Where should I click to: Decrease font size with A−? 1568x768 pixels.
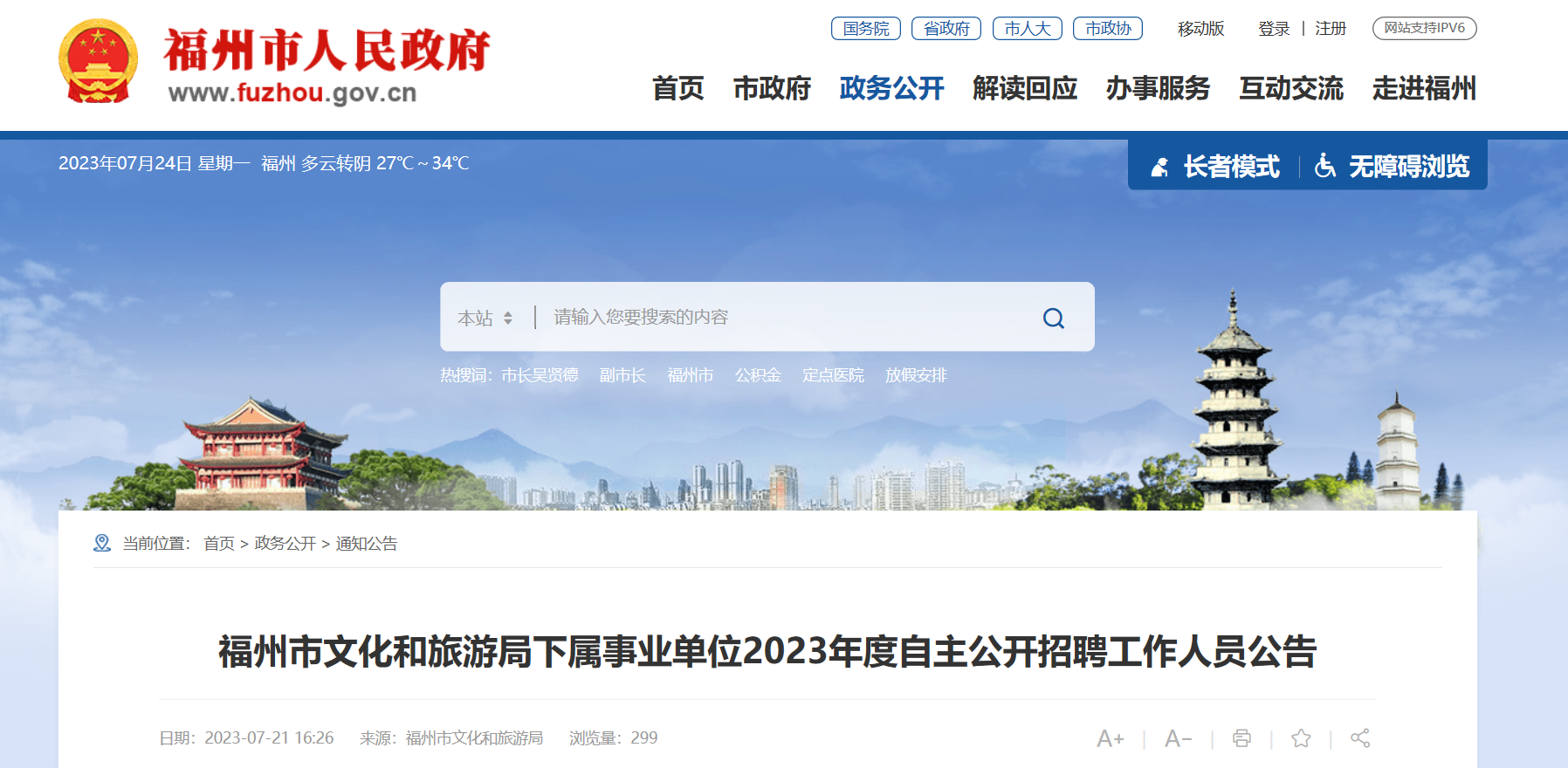pos(1179,738)
